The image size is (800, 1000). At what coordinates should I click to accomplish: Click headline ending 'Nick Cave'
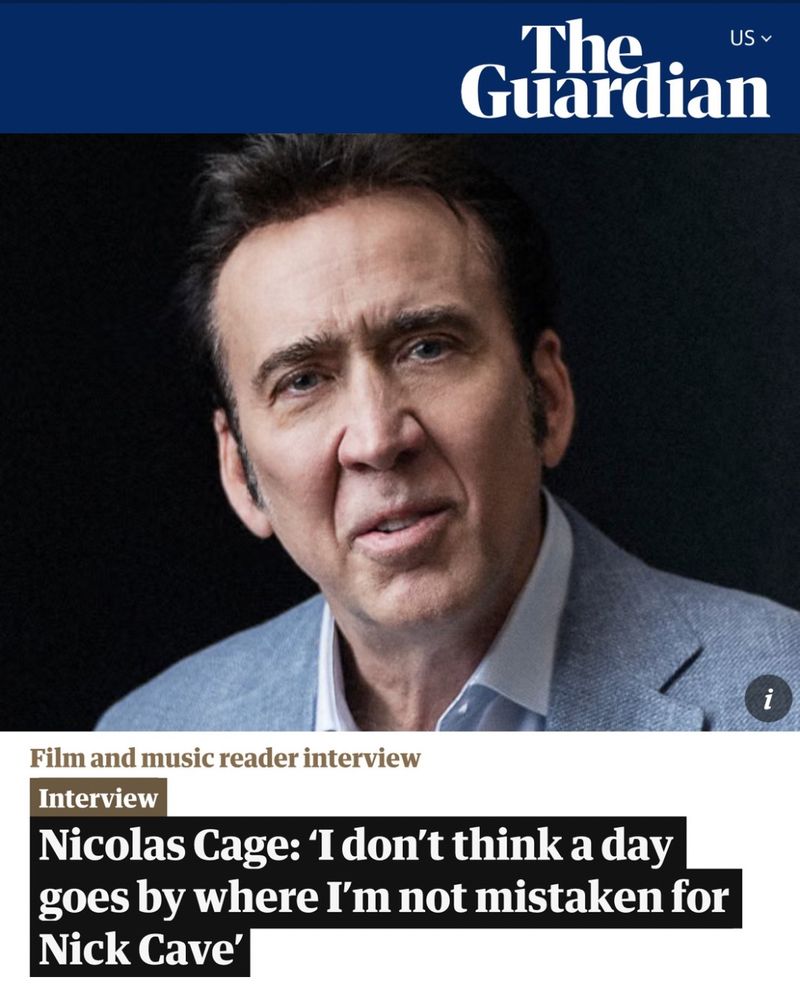click(138, 950)
